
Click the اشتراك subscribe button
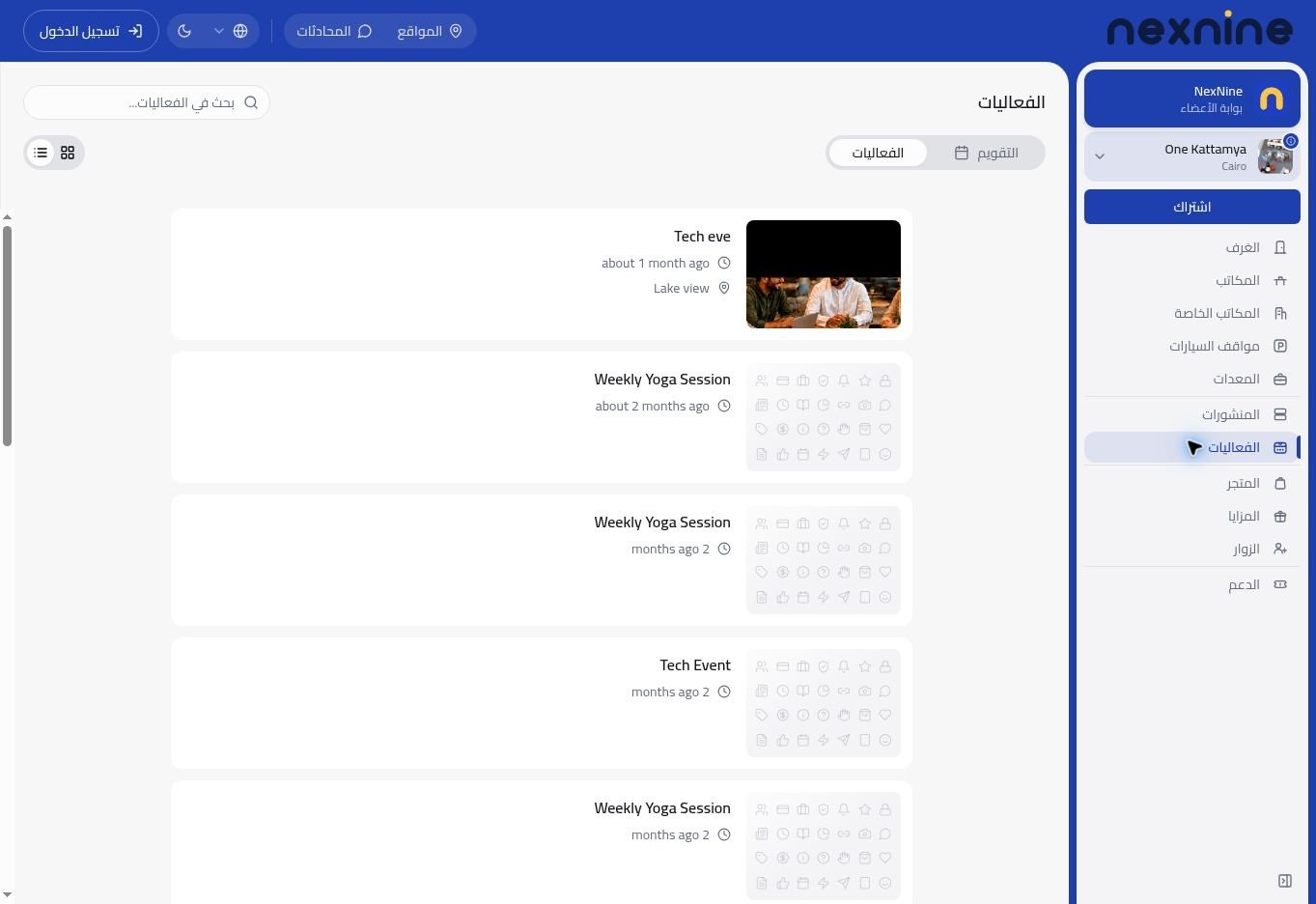tap(1192, 207)
